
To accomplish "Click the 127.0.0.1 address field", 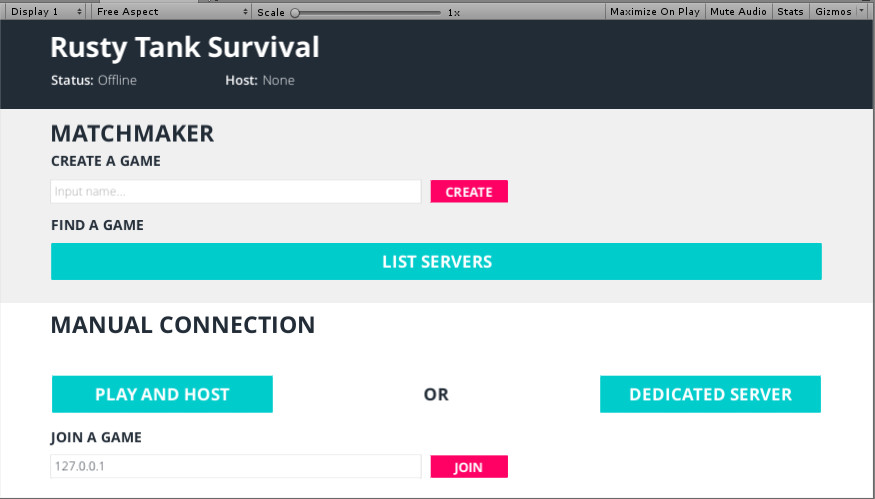I will coord(236,466).
